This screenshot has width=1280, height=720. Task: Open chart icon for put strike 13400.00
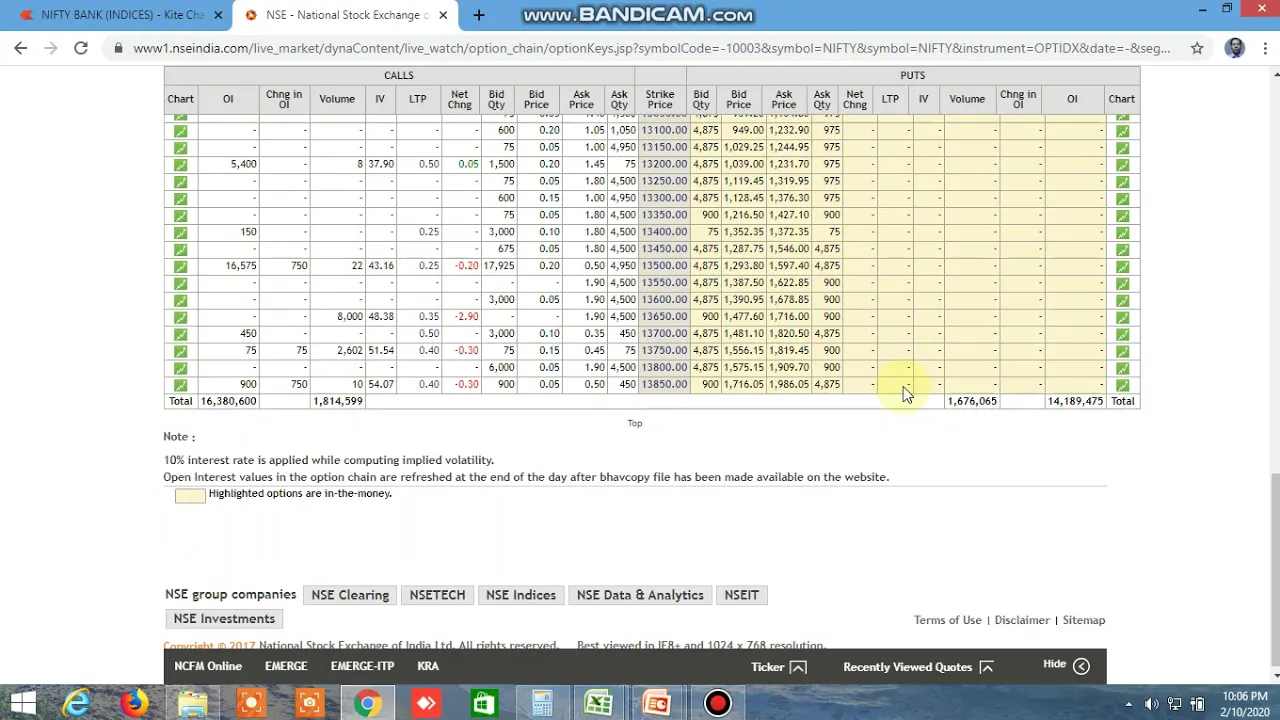tap(1122, 233)
